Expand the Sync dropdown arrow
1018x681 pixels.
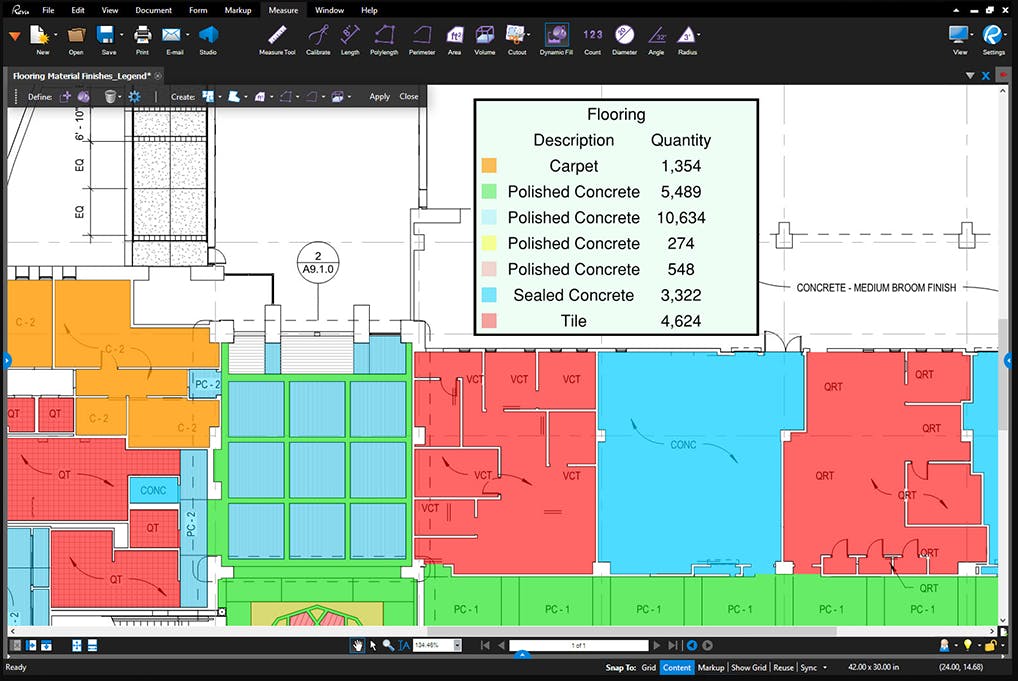(x=825, y=667)
